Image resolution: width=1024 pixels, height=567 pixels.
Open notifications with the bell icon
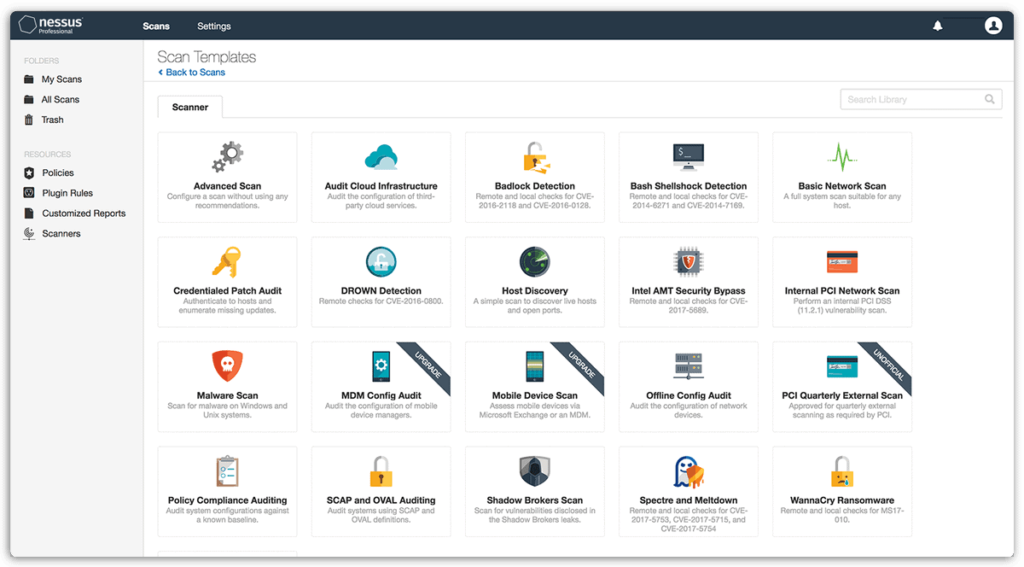click(937, 26)
